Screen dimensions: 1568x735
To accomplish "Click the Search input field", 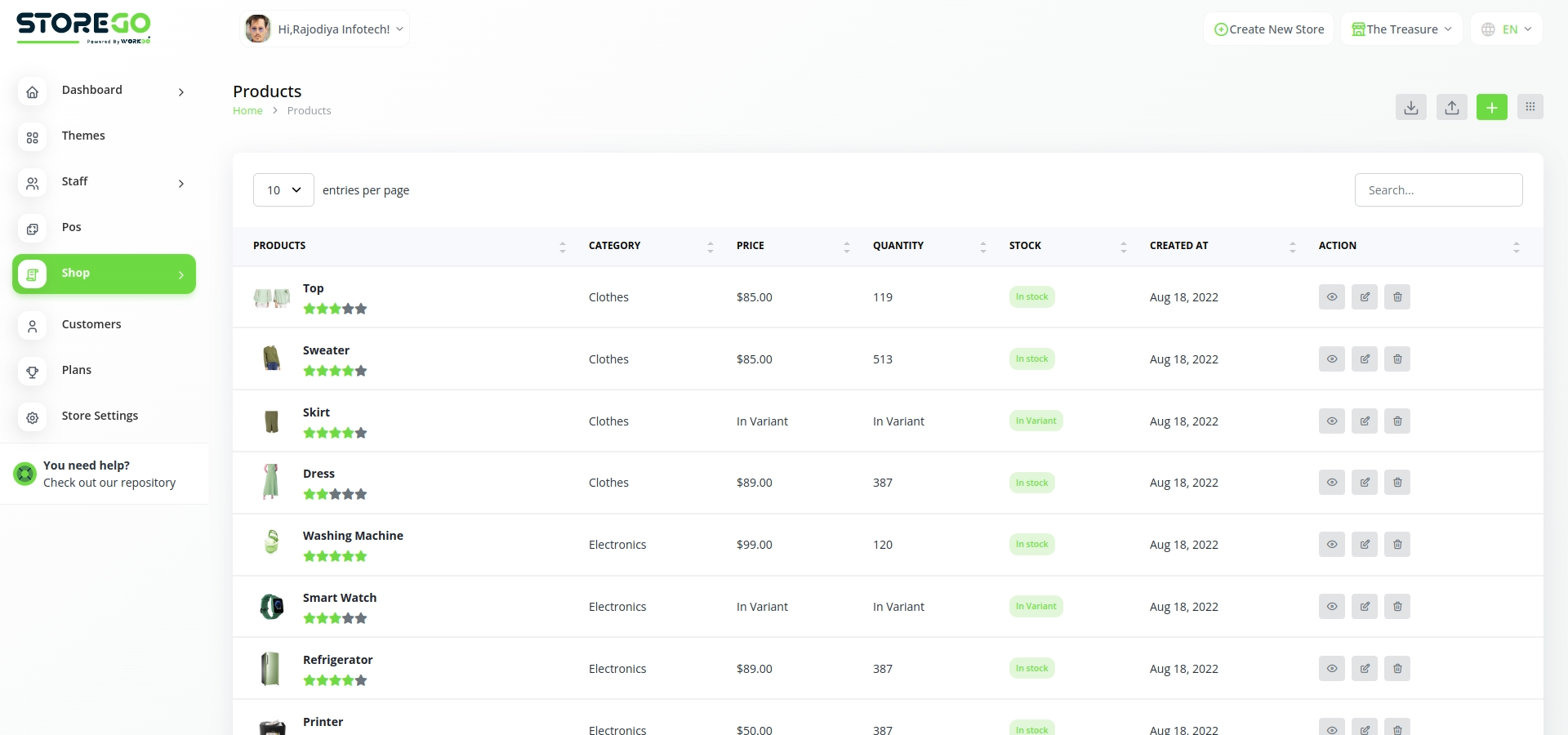I will 1438,190.
